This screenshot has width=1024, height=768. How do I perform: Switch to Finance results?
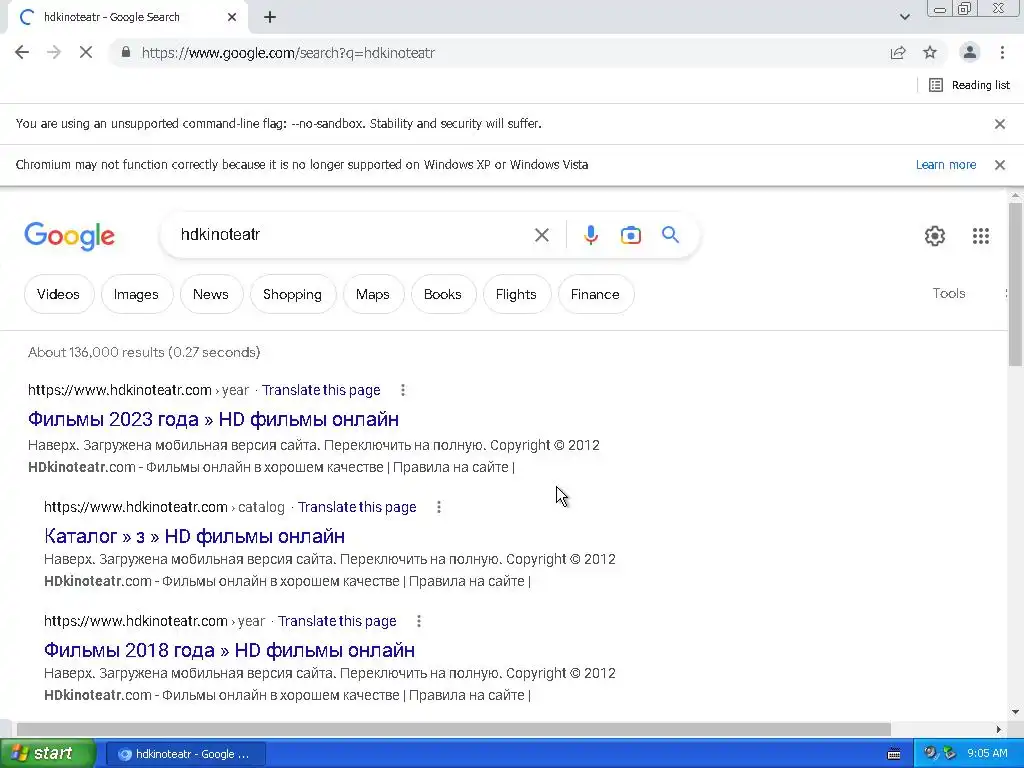tap(595, 294)
